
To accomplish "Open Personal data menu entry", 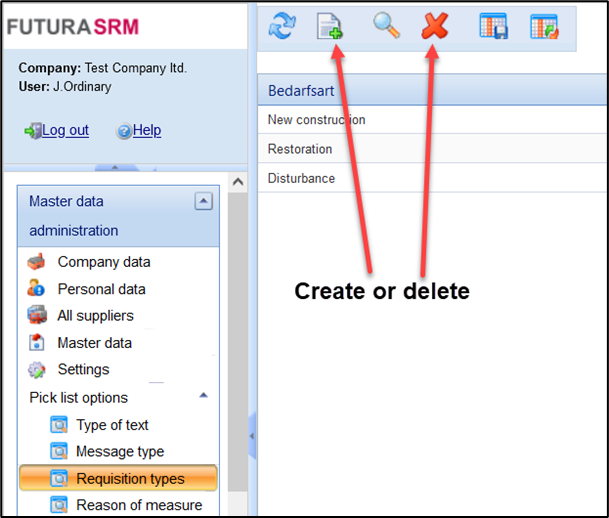I will [101, 289].
